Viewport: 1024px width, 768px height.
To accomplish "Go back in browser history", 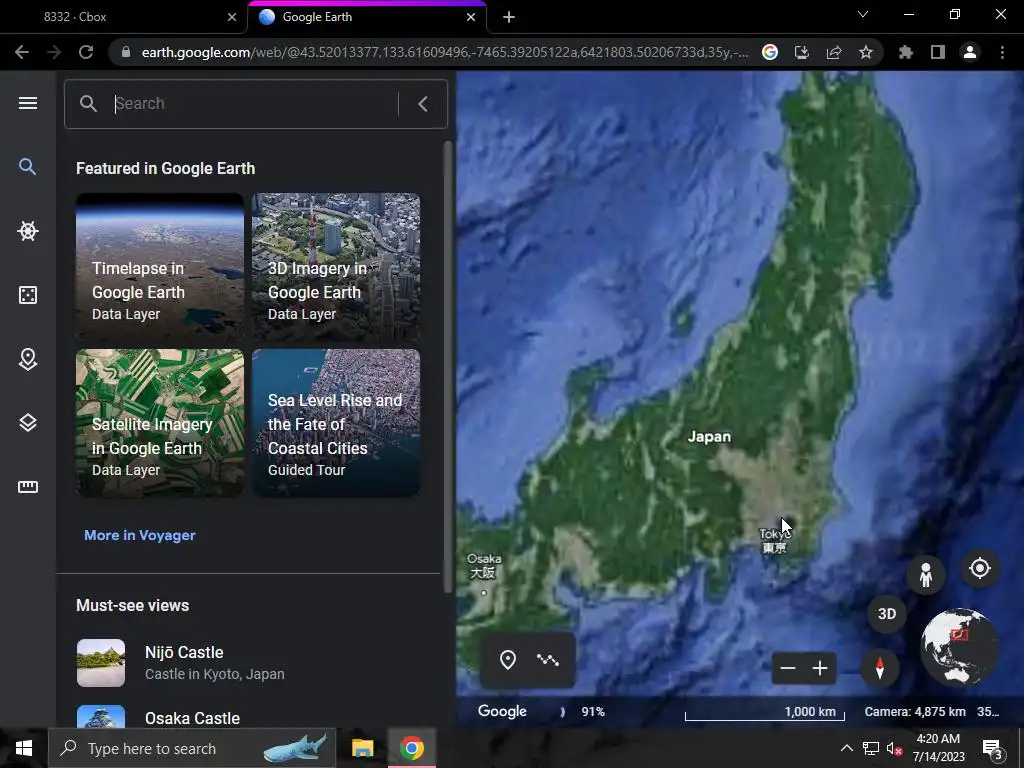I will point(22,52).
